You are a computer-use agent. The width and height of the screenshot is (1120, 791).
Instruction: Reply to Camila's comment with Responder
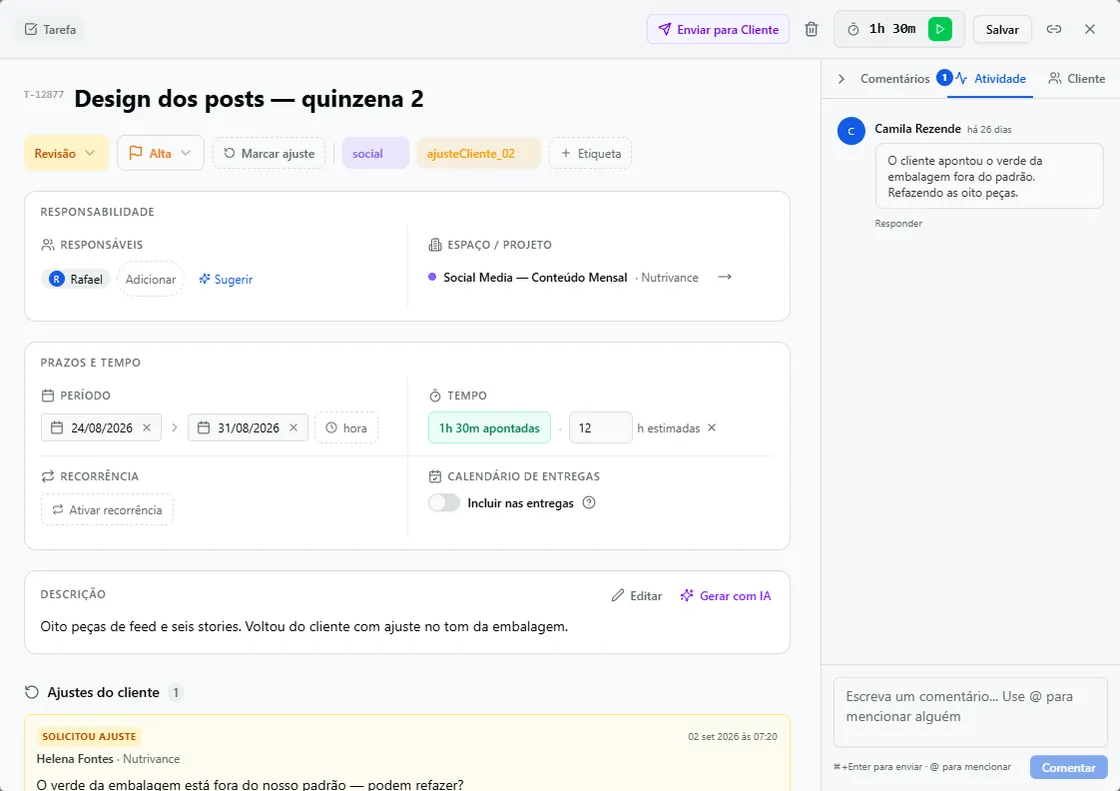pos(899,224)
